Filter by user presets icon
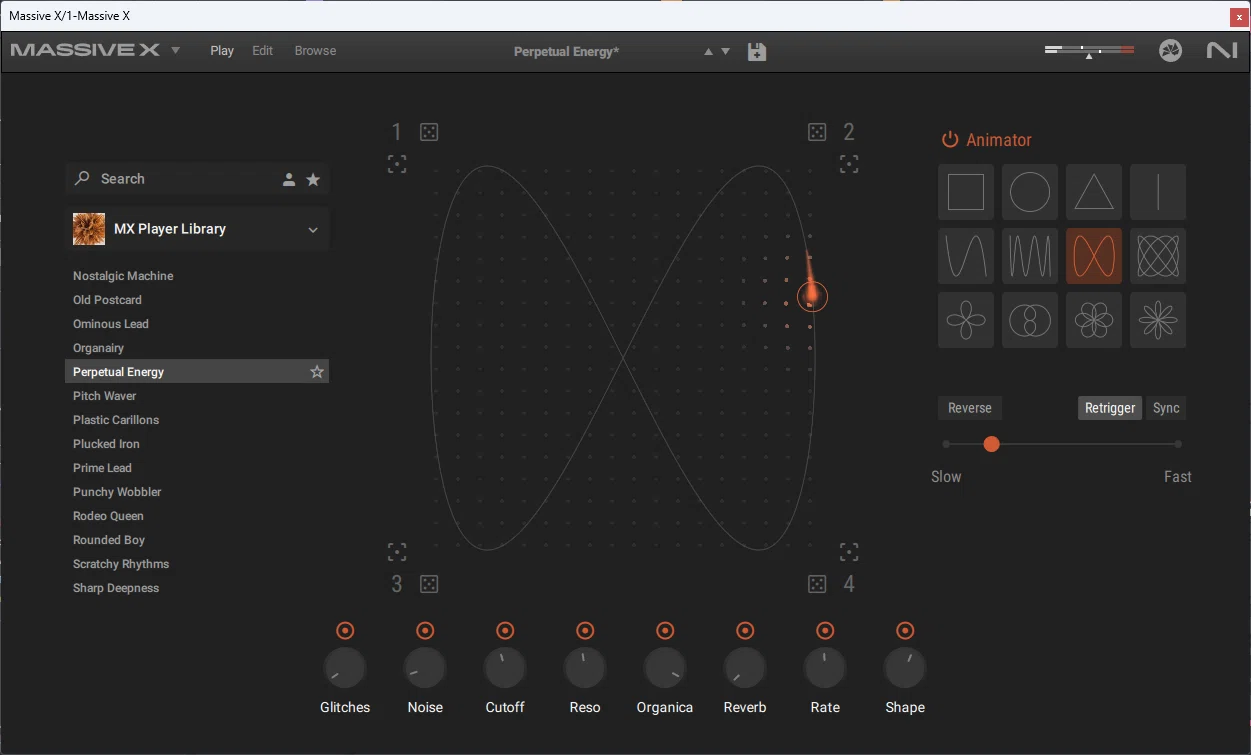The height and width of the screenshot is (755, 1251). pos(289,179)
